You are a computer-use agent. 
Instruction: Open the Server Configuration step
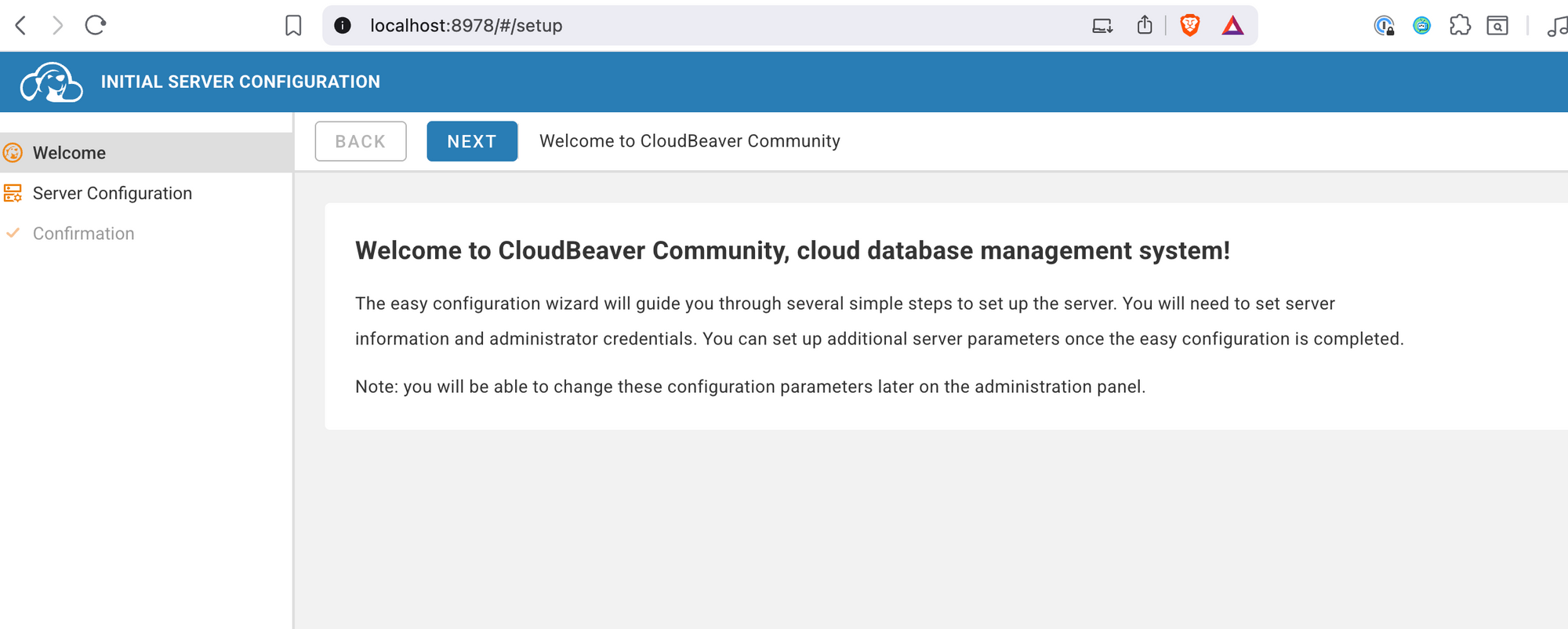(112, 194)
